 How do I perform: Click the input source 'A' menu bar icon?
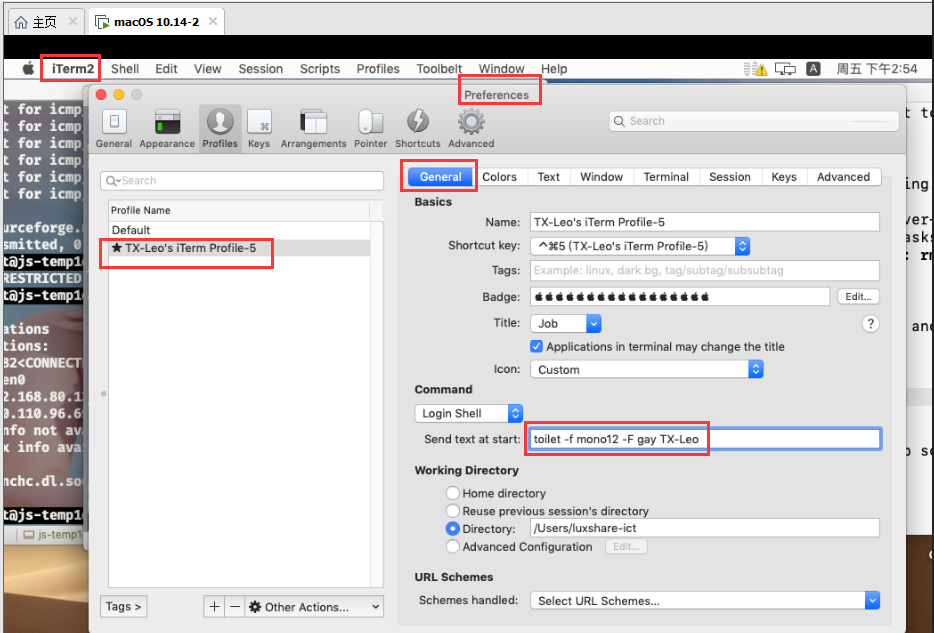pos(813,68)
